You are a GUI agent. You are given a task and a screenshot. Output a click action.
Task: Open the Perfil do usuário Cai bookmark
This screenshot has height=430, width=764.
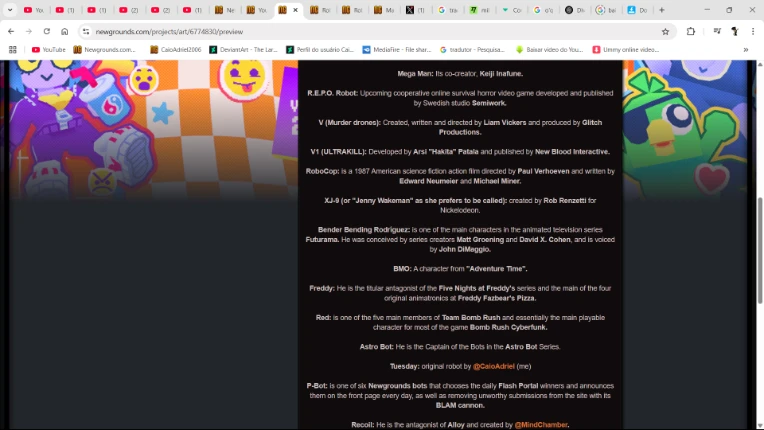320,50
